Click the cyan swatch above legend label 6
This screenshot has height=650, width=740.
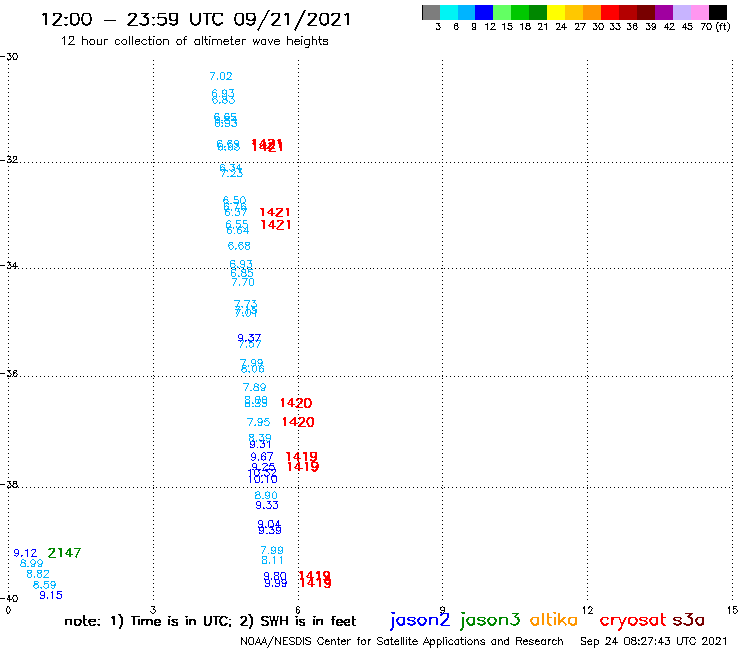click(449, 12)
